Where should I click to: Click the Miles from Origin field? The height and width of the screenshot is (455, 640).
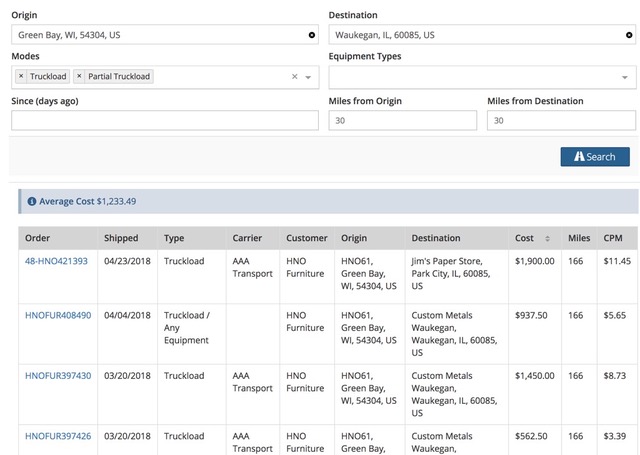tap(402, 120)
